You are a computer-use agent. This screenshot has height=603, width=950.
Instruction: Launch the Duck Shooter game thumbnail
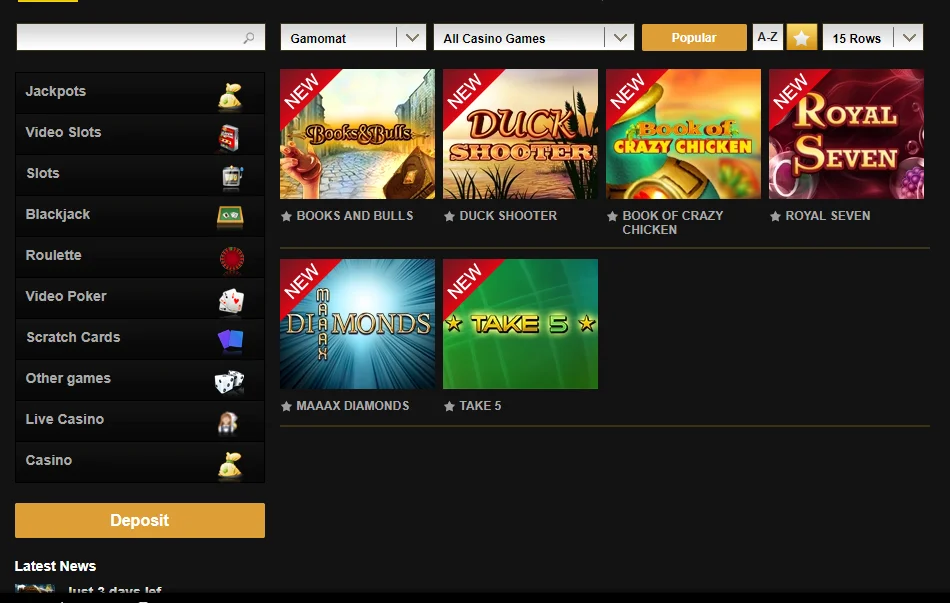520,134
